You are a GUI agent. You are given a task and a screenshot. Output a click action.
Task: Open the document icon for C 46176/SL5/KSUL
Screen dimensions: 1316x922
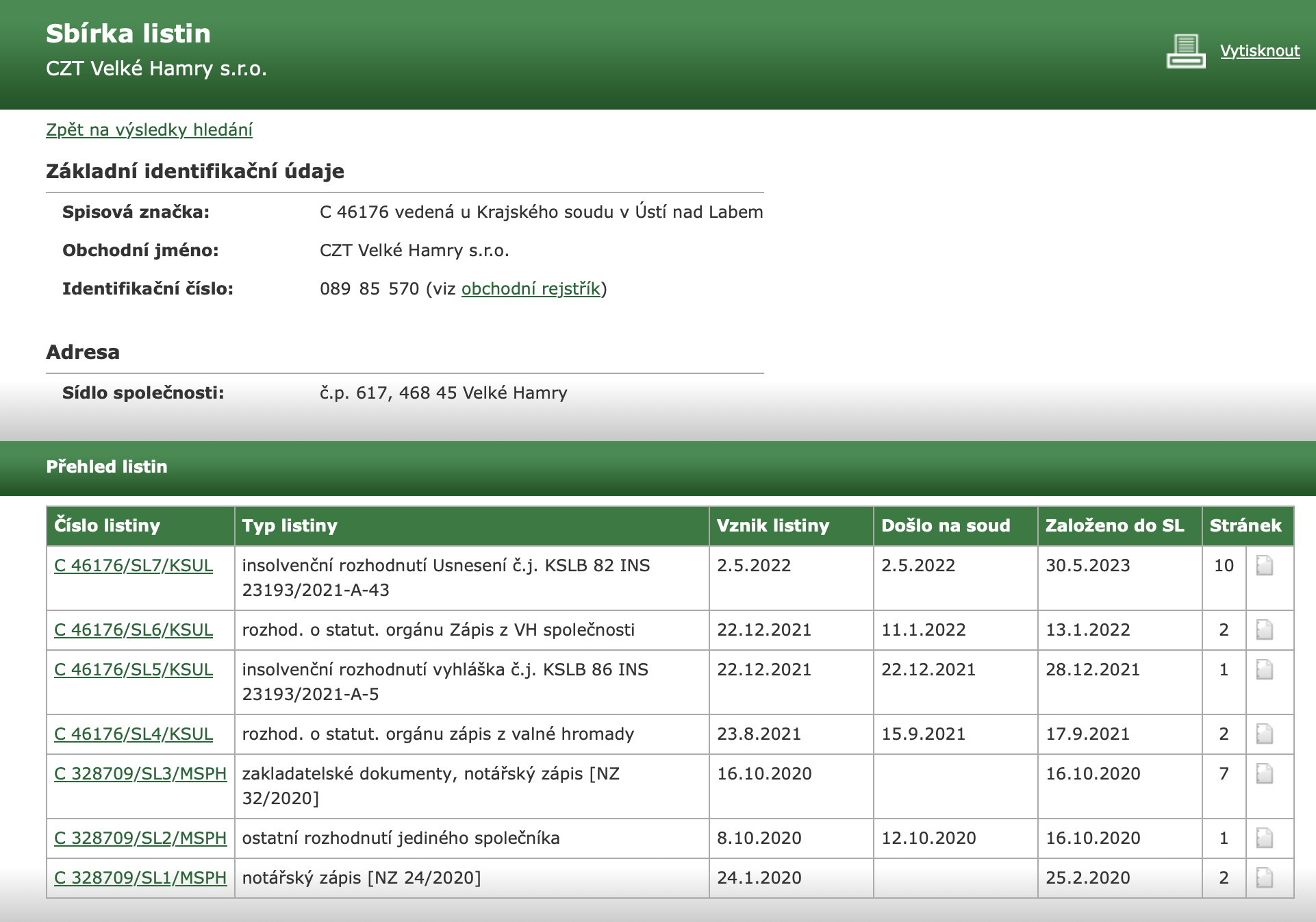click(1265, 670)
